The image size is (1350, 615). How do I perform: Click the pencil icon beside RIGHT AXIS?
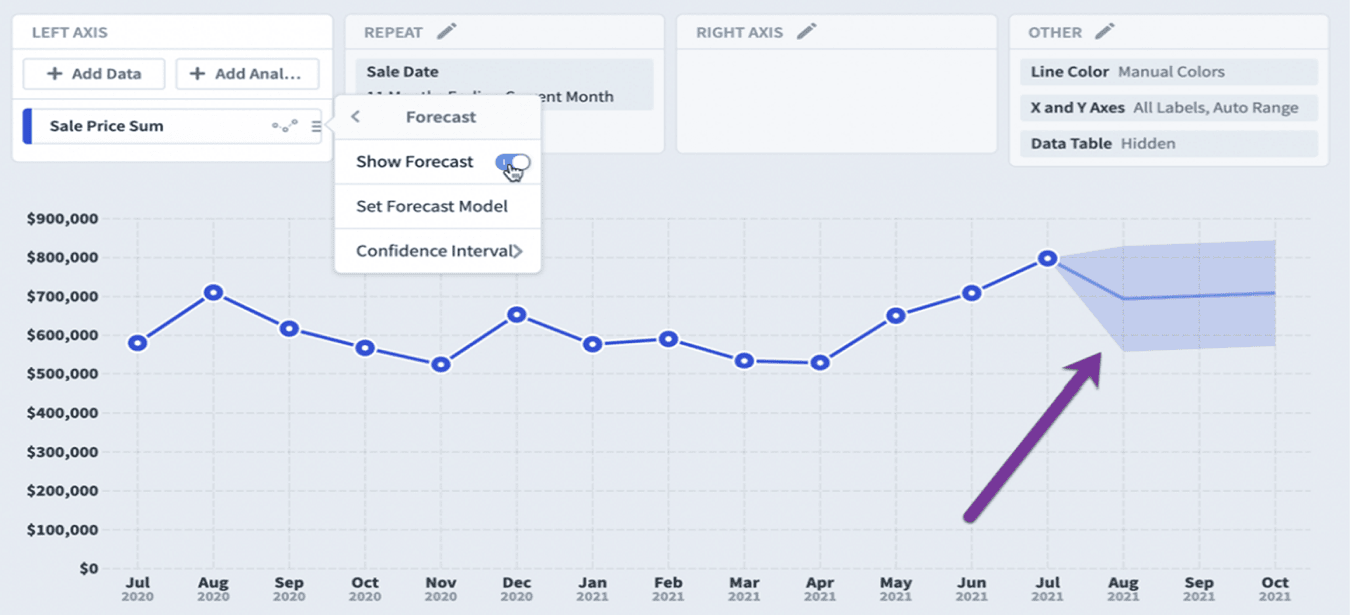tap(806, 31)
